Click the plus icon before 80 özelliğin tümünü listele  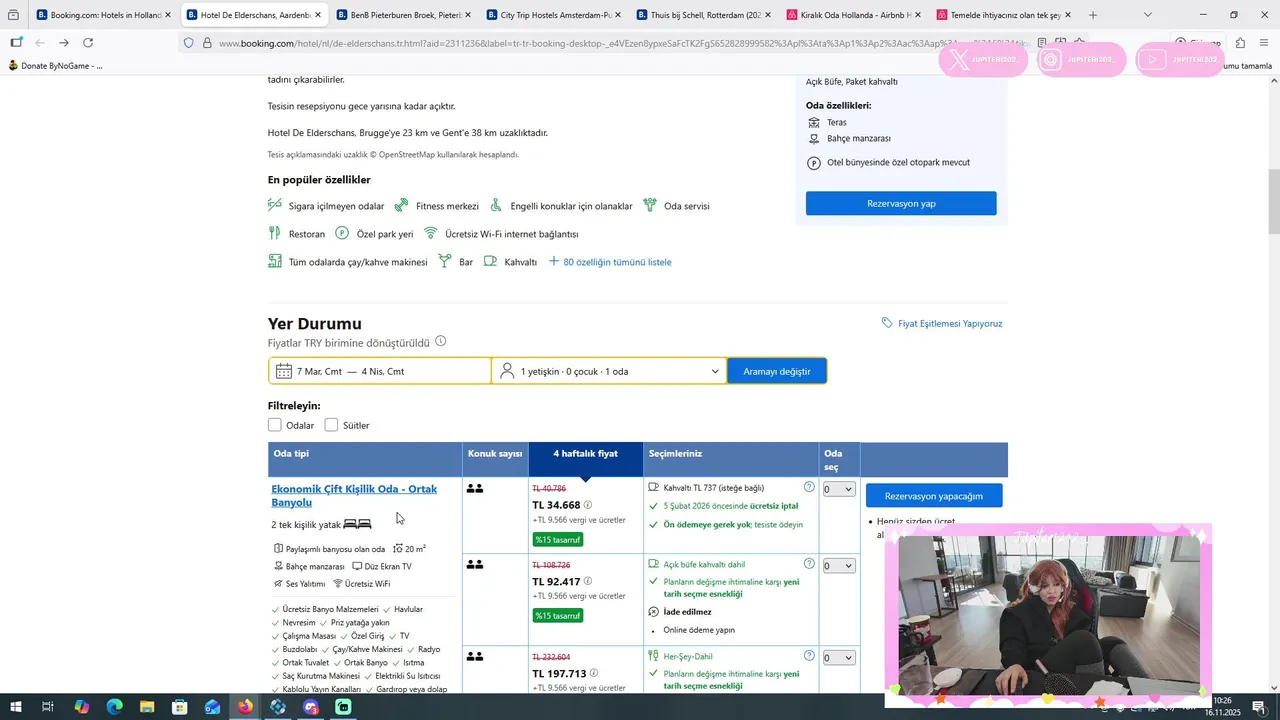[554, 262]
